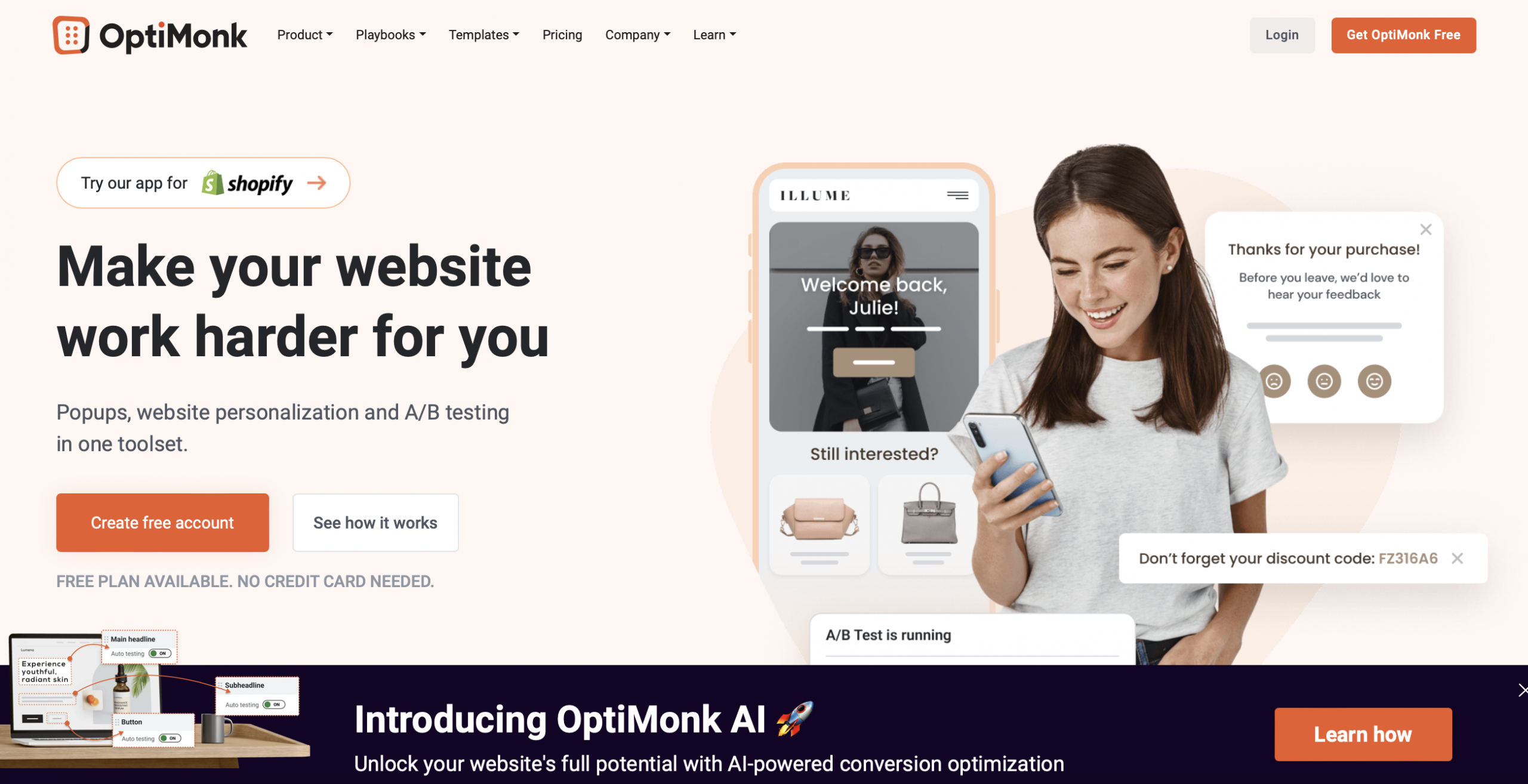Expand the Templates dropdown menu

click(484, 35)
